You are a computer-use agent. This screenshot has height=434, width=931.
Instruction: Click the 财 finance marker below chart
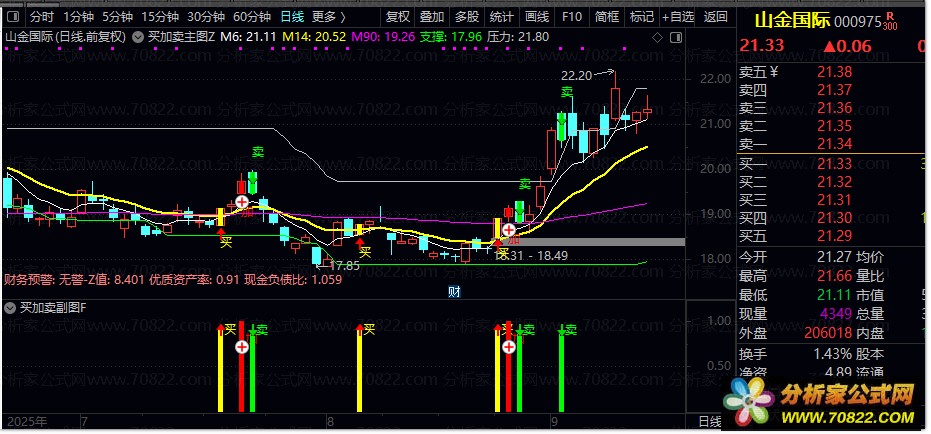tap(454, 292)
